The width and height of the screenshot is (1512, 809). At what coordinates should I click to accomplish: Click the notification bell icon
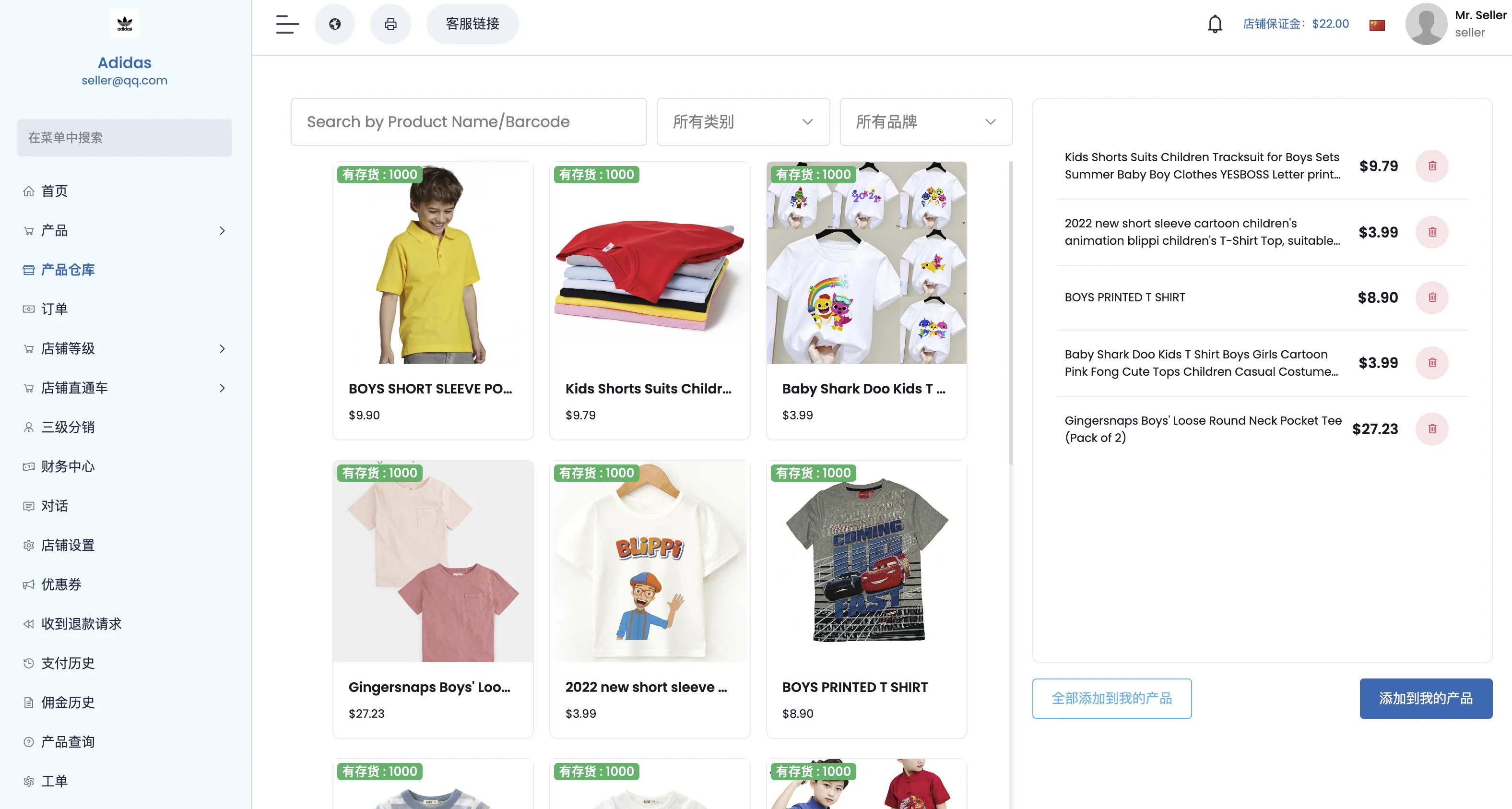click(1215, 24)
